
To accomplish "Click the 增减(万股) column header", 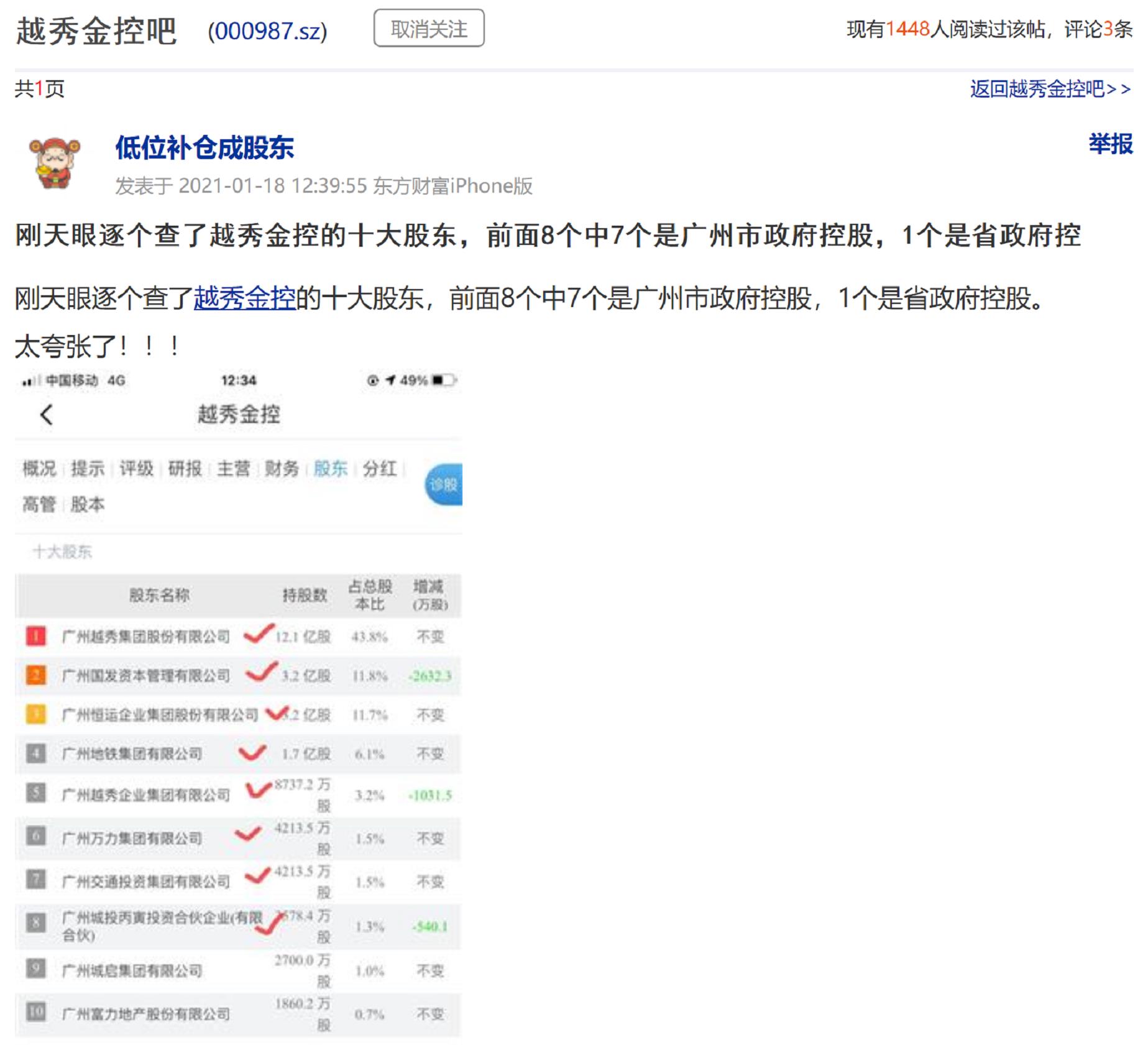I will [x=429, y=596].
